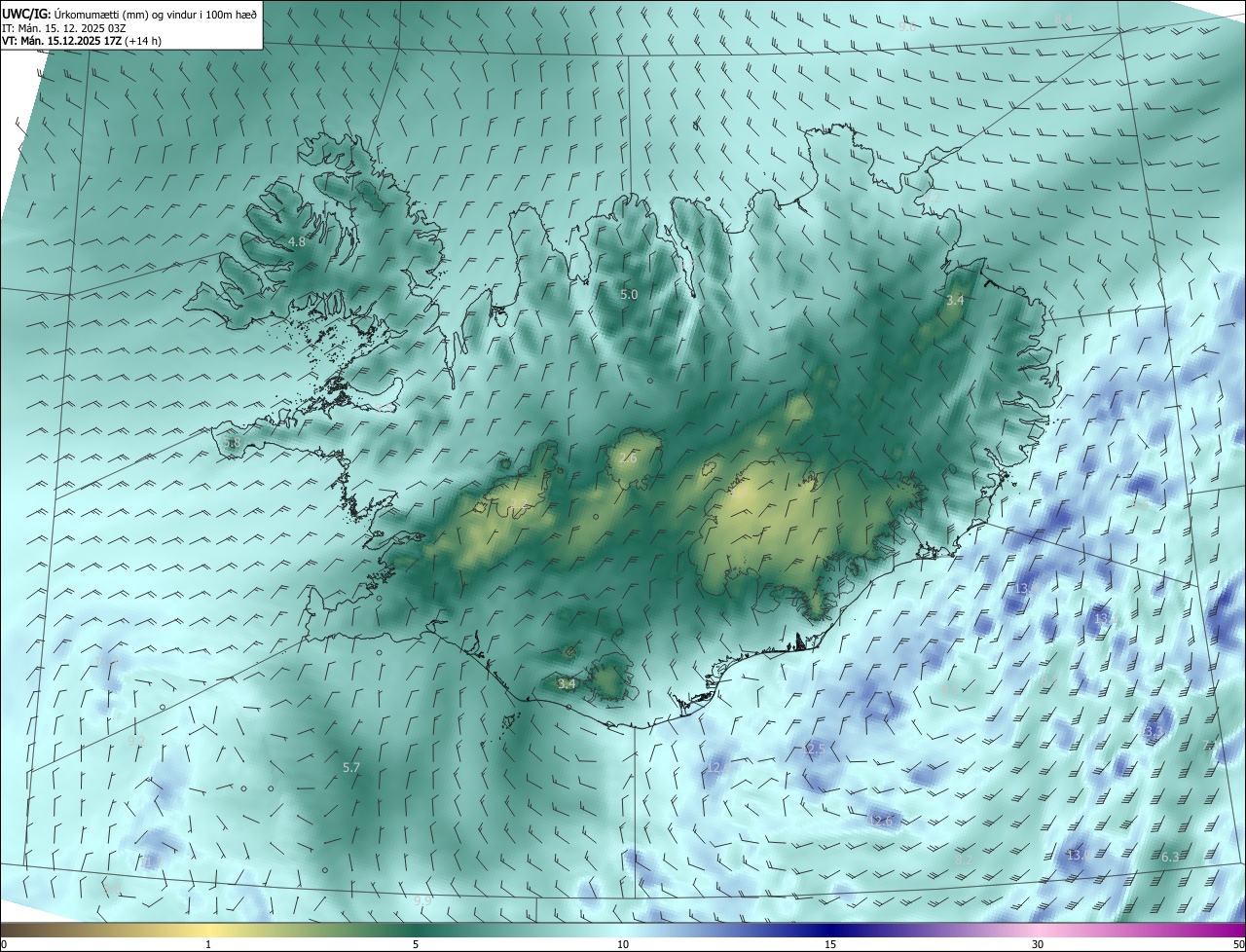Viewport: 1246px width, 952px height.
Task: Click the 12.5 value offshore
Action: click(x=814, y=749)
